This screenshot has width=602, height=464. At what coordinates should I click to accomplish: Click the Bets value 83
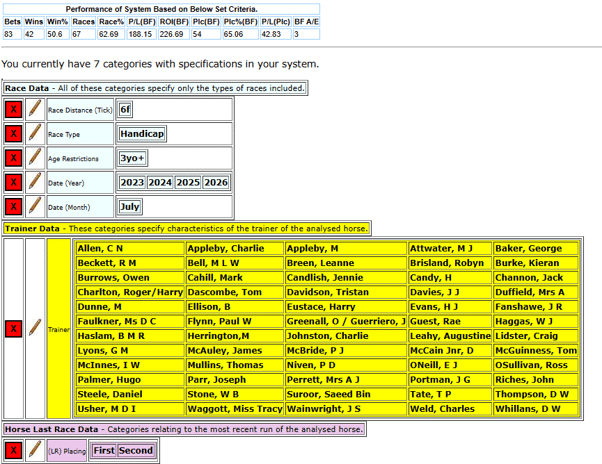click(12, 34)
